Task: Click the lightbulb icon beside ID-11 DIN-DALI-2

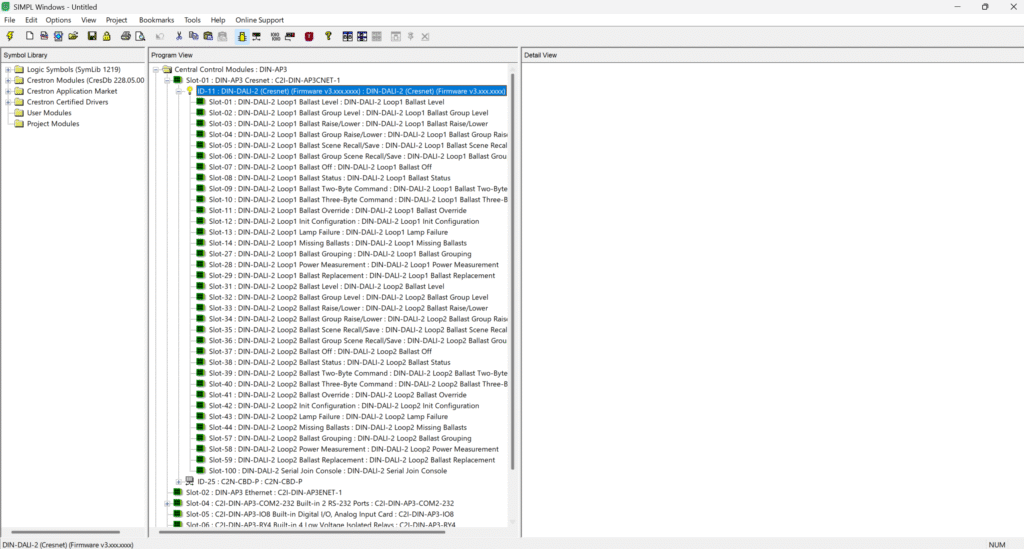Action: click(x=190, y=91)
